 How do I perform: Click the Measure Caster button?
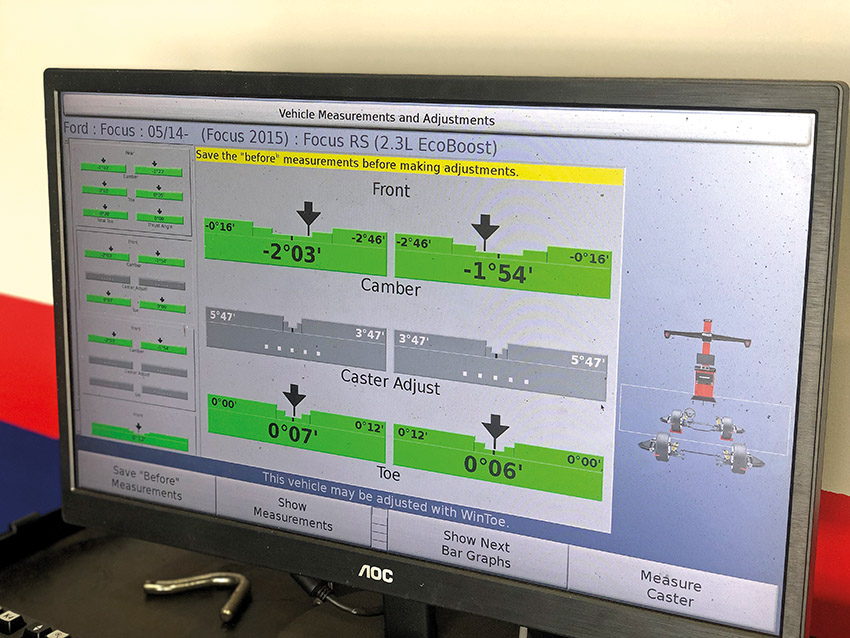click(x=672, y=588)
